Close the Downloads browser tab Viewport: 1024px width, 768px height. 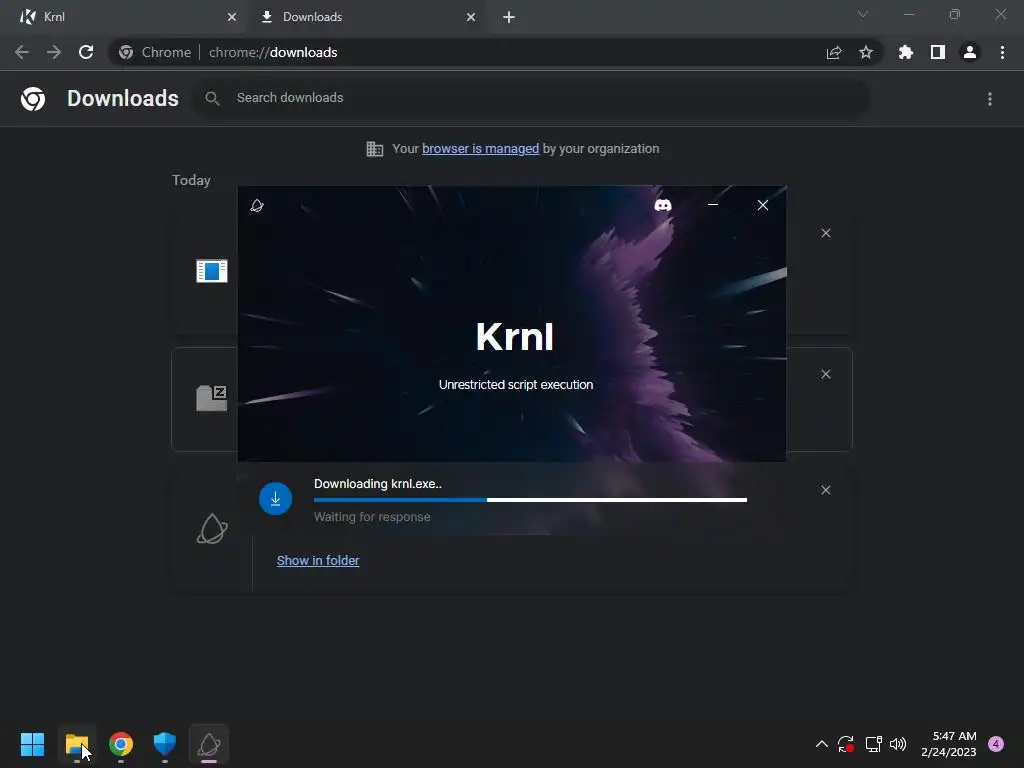(x=472, y=17)
